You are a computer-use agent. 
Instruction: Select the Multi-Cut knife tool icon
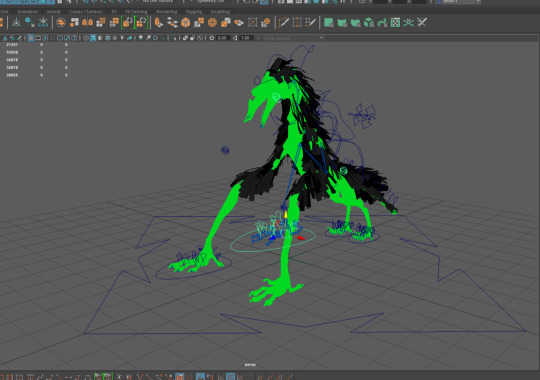[x=283, y=23]
